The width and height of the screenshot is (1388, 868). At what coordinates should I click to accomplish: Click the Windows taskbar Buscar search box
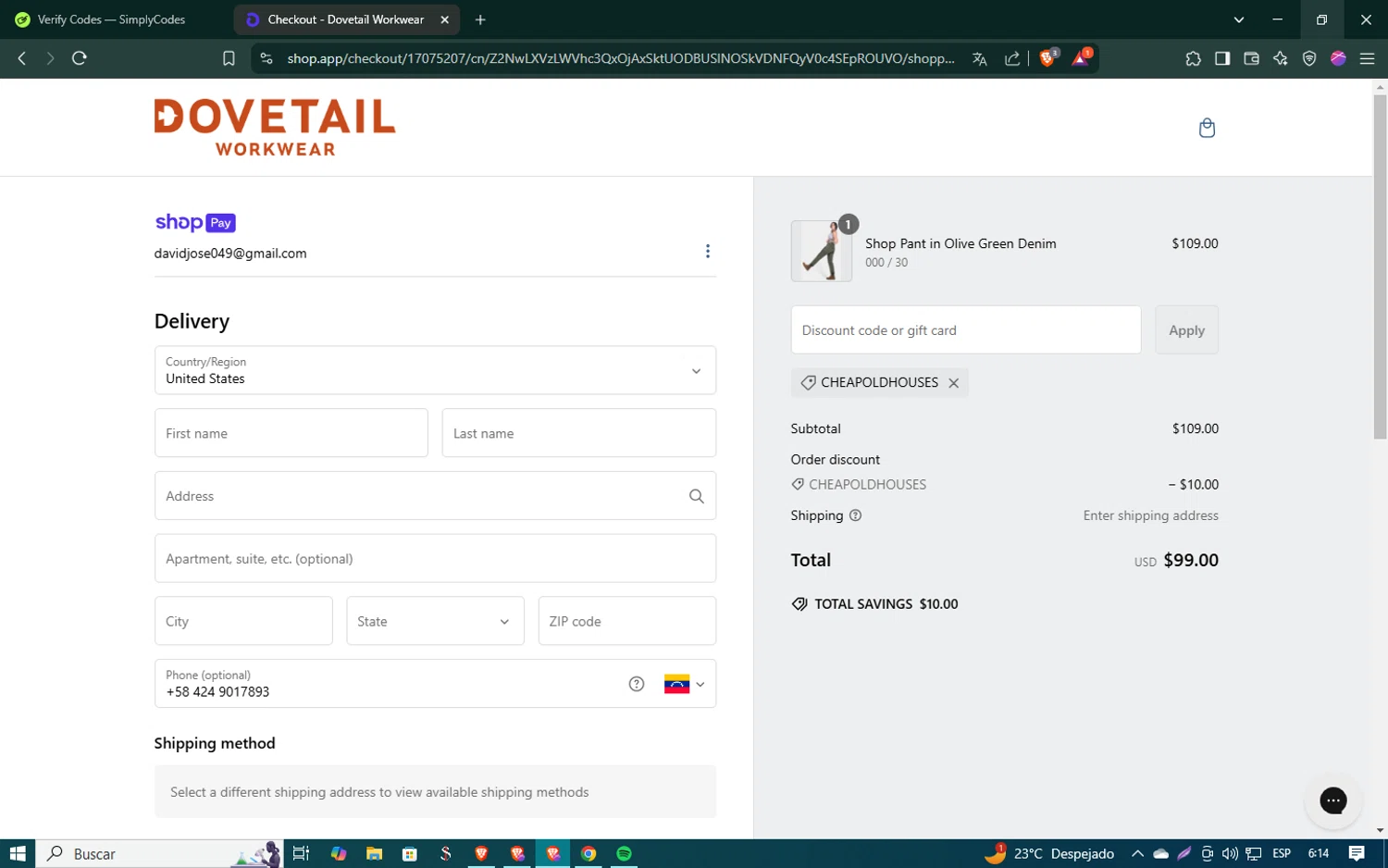tap(157, 853)
